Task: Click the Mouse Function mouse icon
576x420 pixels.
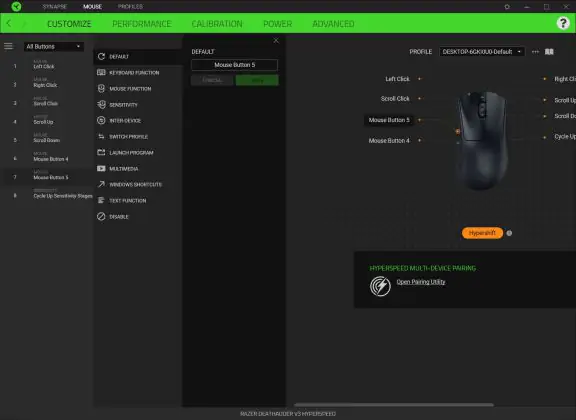Action: pyautogui.click(x=101, y=89)
